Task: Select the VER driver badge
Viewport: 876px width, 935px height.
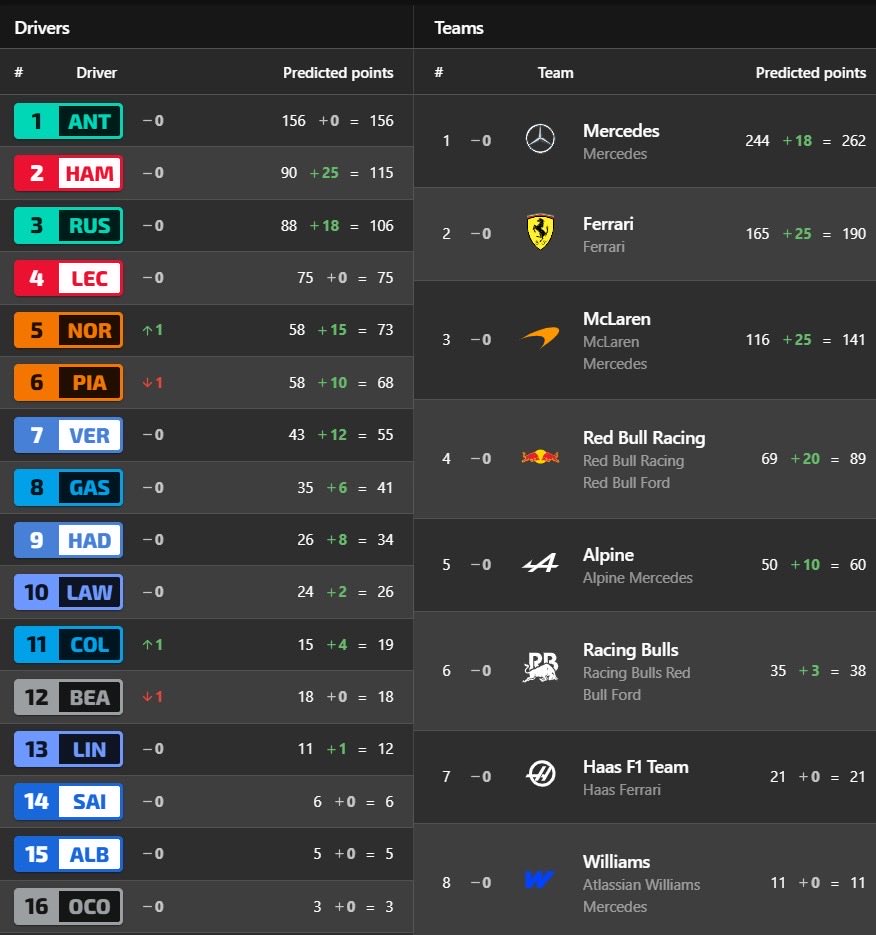Action: pyautogui.click(x=69, y=435)
